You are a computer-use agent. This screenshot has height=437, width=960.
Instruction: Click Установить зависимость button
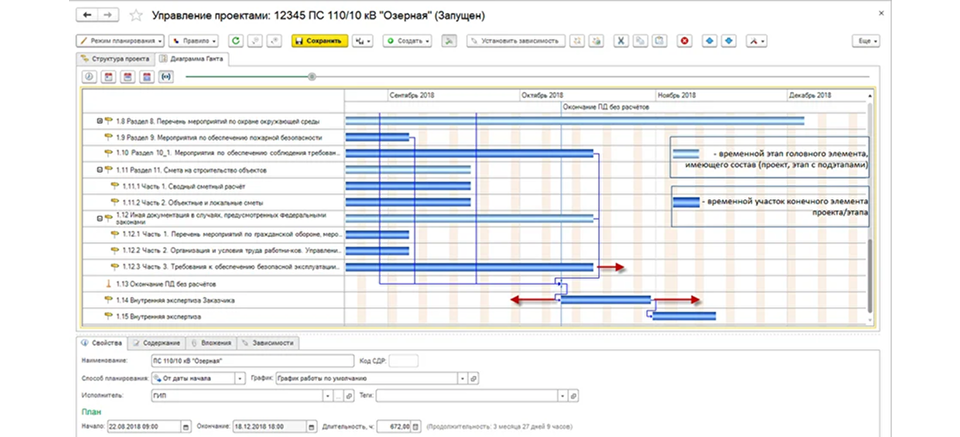pos(515,41)
